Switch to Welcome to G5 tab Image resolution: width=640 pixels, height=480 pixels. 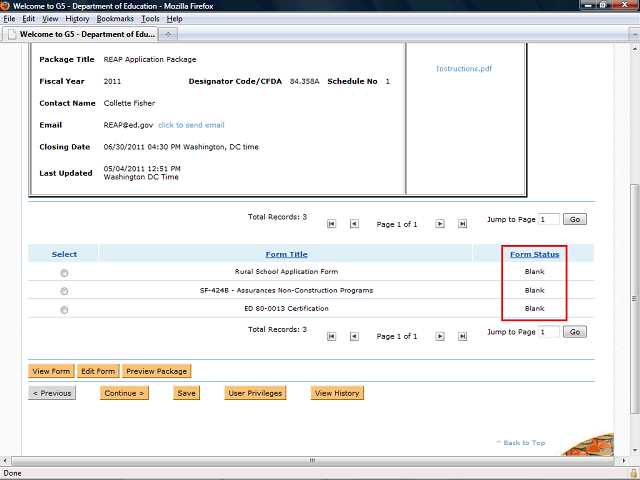coord(80,34)
